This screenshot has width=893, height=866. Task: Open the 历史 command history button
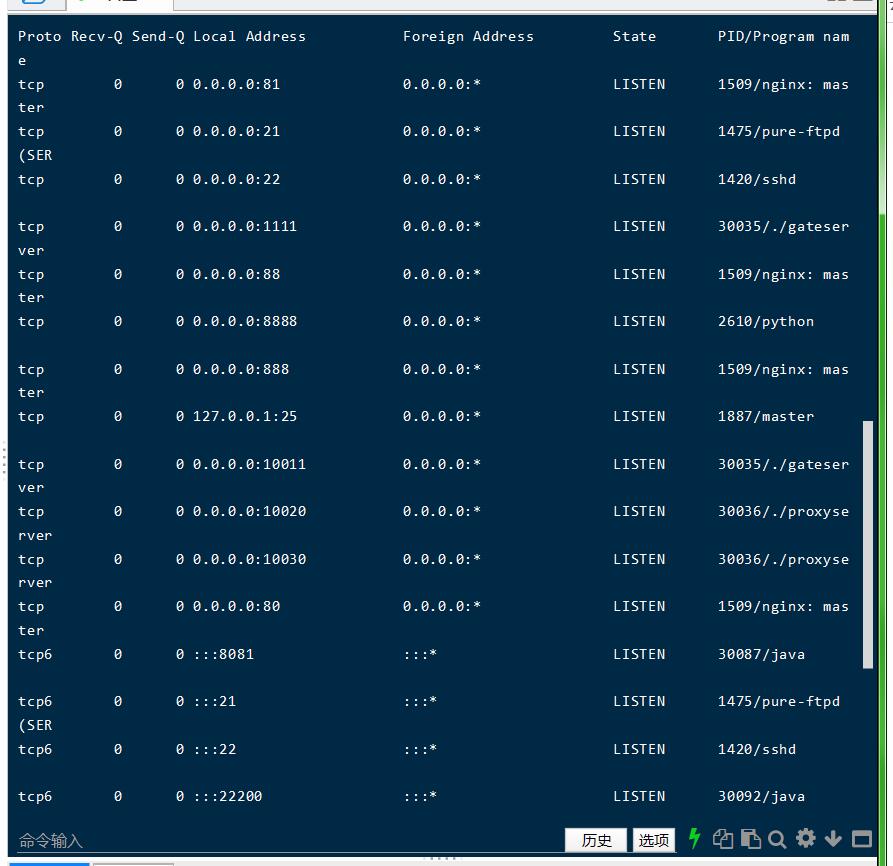pyautogui.click(x=596, y=840)
